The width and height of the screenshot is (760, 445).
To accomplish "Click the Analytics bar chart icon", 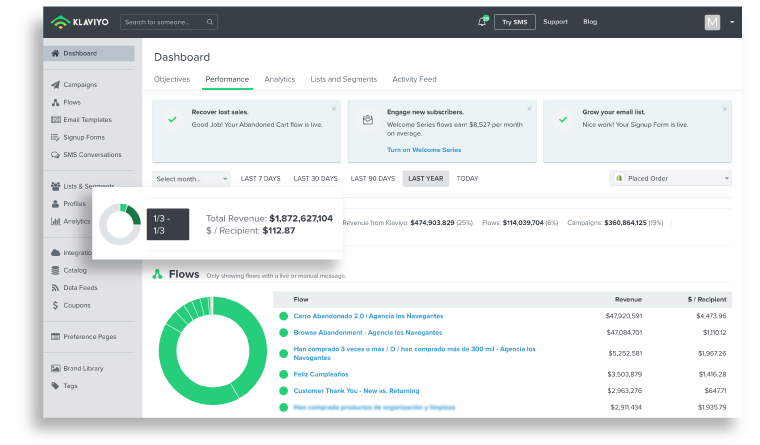I will click(55, 221).
